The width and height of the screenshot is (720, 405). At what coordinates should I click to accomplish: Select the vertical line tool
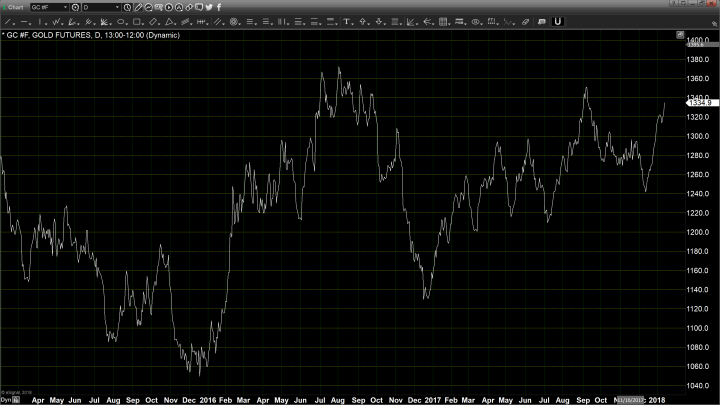40,22
